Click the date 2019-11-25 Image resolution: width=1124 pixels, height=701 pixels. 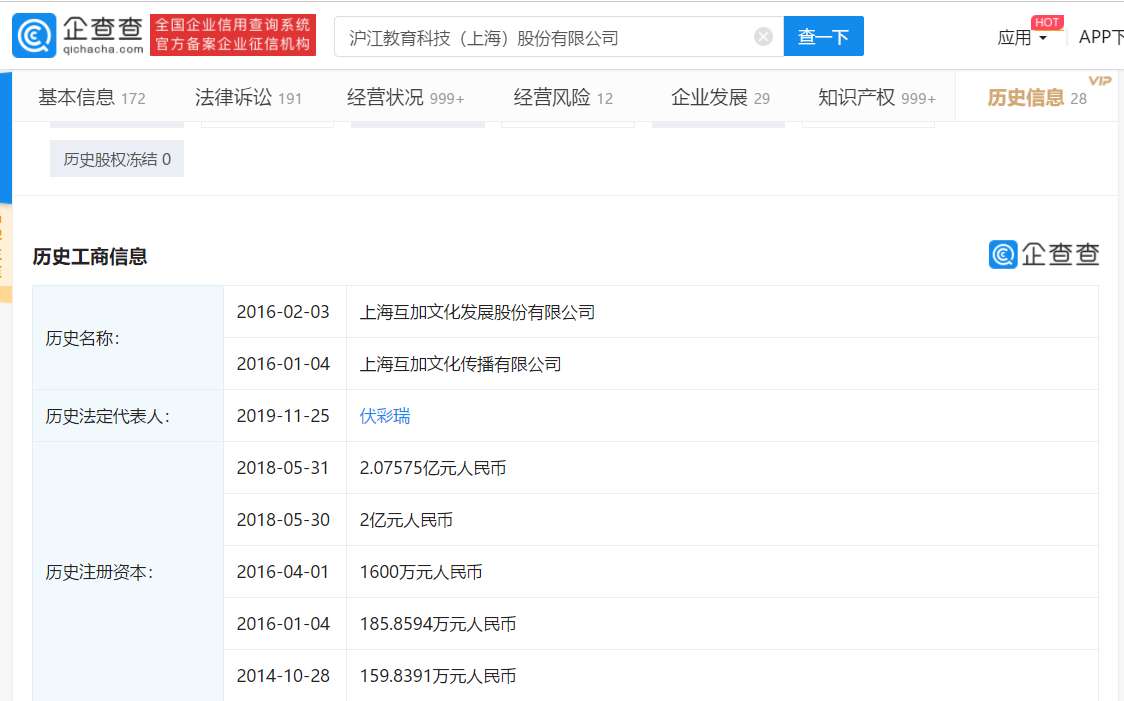[x=283, y=416]
